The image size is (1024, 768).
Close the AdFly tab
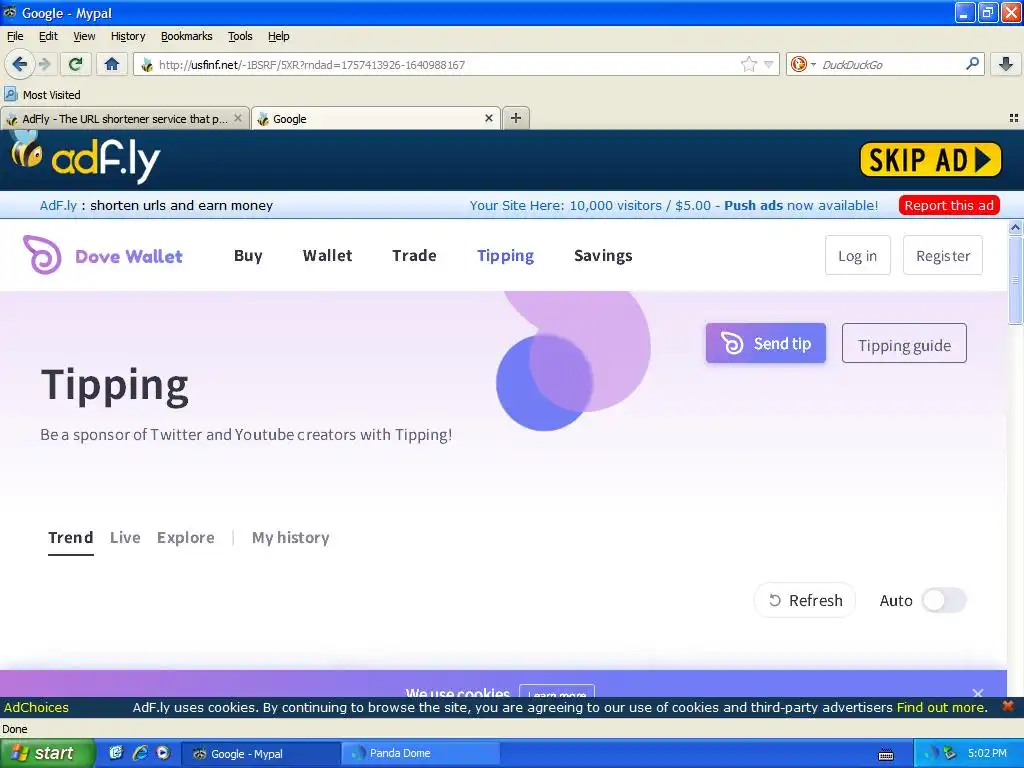tap(238, 118)
